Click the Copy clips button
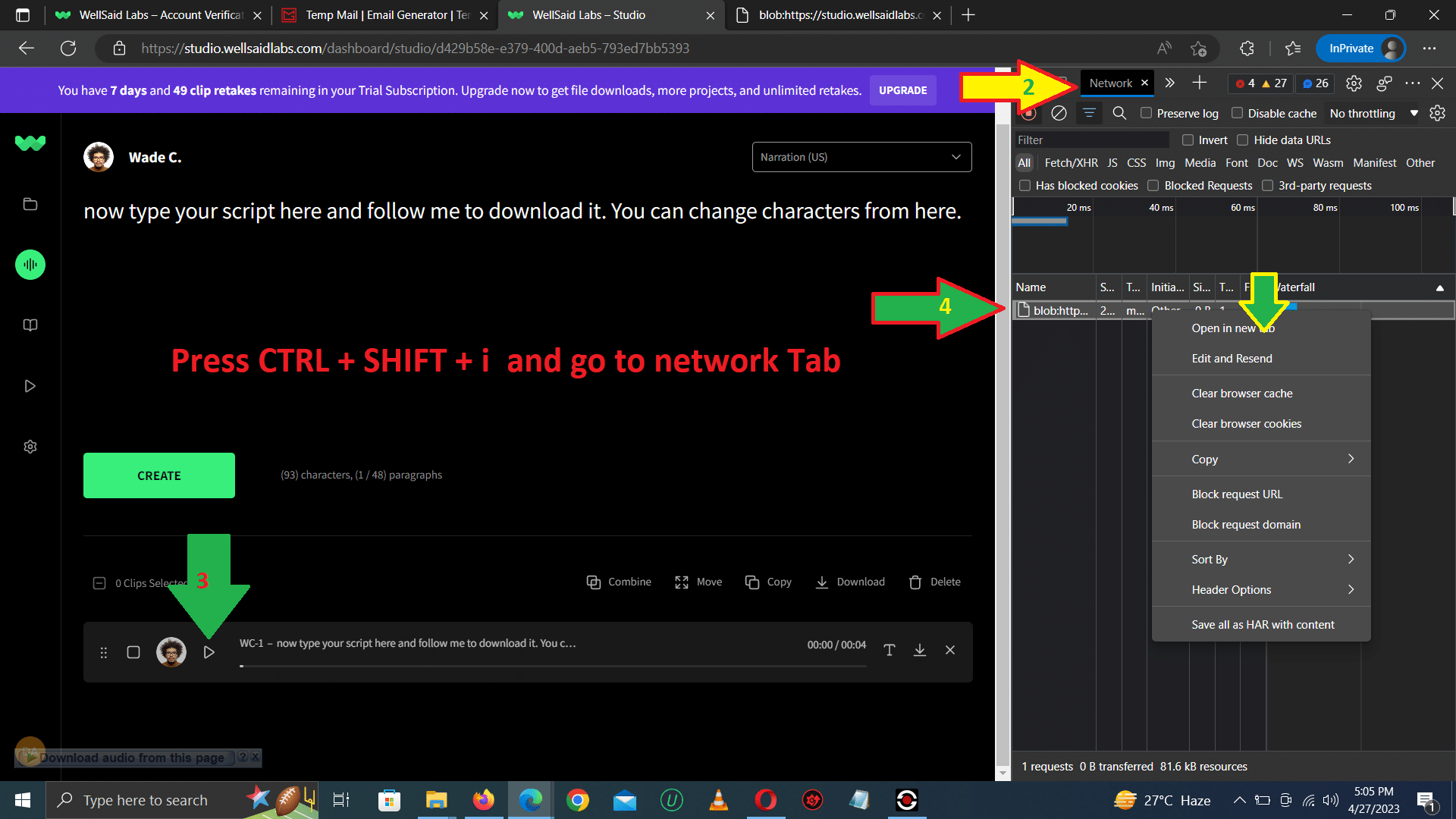 pyautogui.click(x=768, y=582)
